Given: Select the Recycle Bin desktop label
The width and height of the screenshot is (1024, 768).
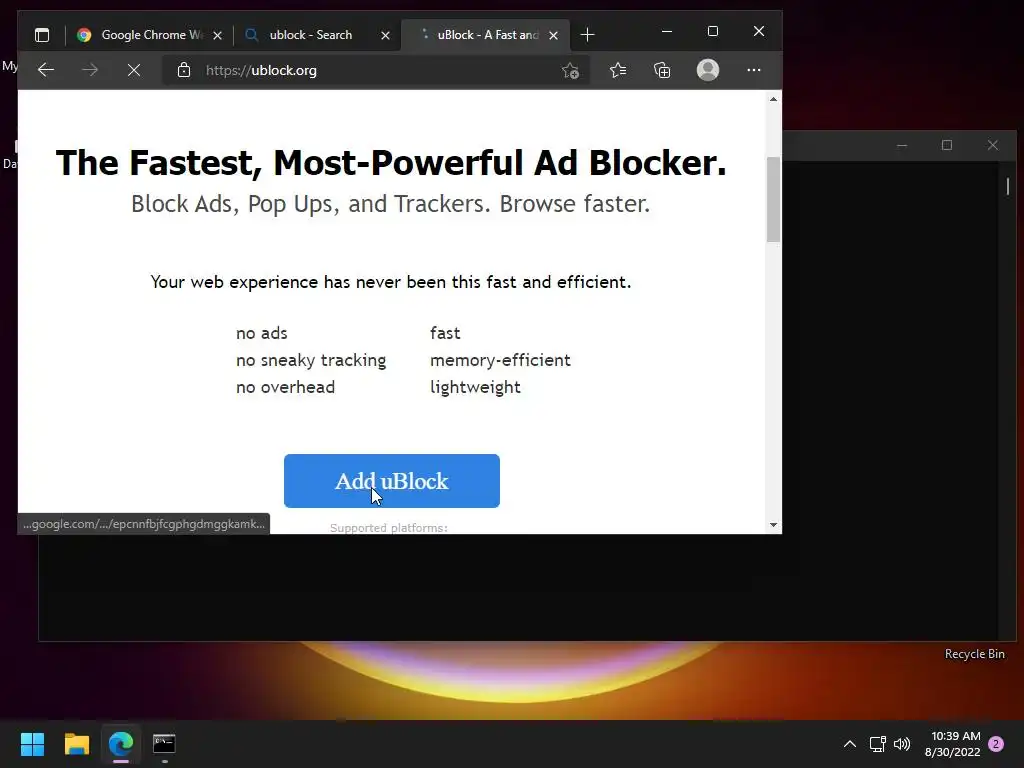Looking at the screenshot, I should [974, 654].
